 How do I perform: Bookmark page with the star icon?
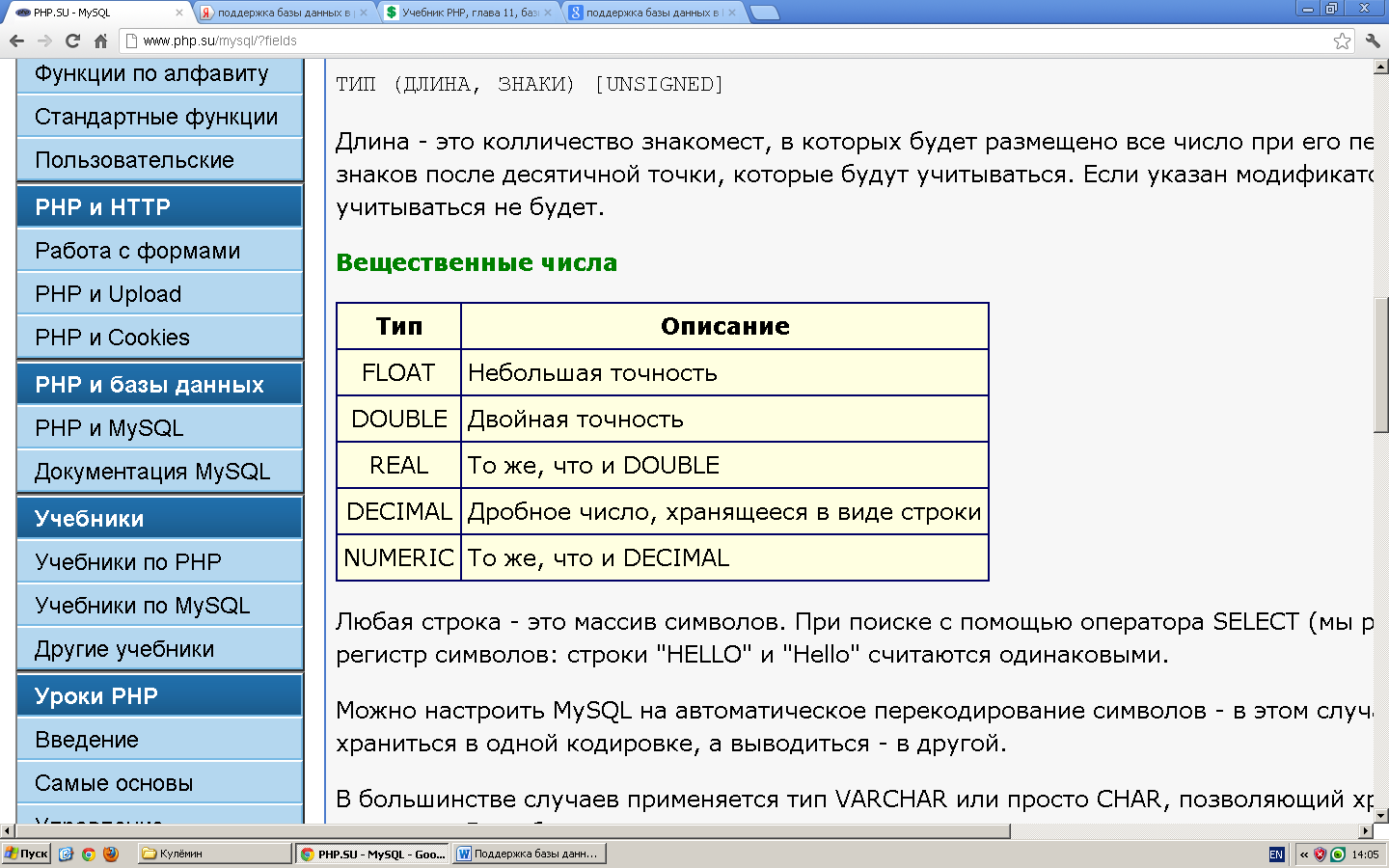[1342, 41]
